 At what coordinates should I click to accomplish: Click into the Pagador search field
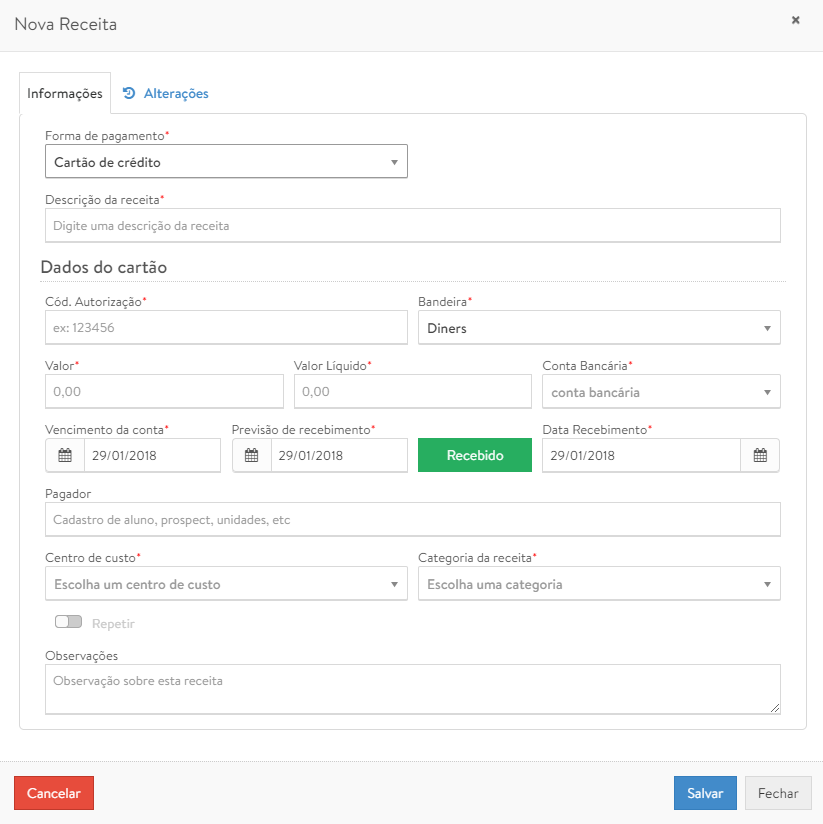point(412,520)
